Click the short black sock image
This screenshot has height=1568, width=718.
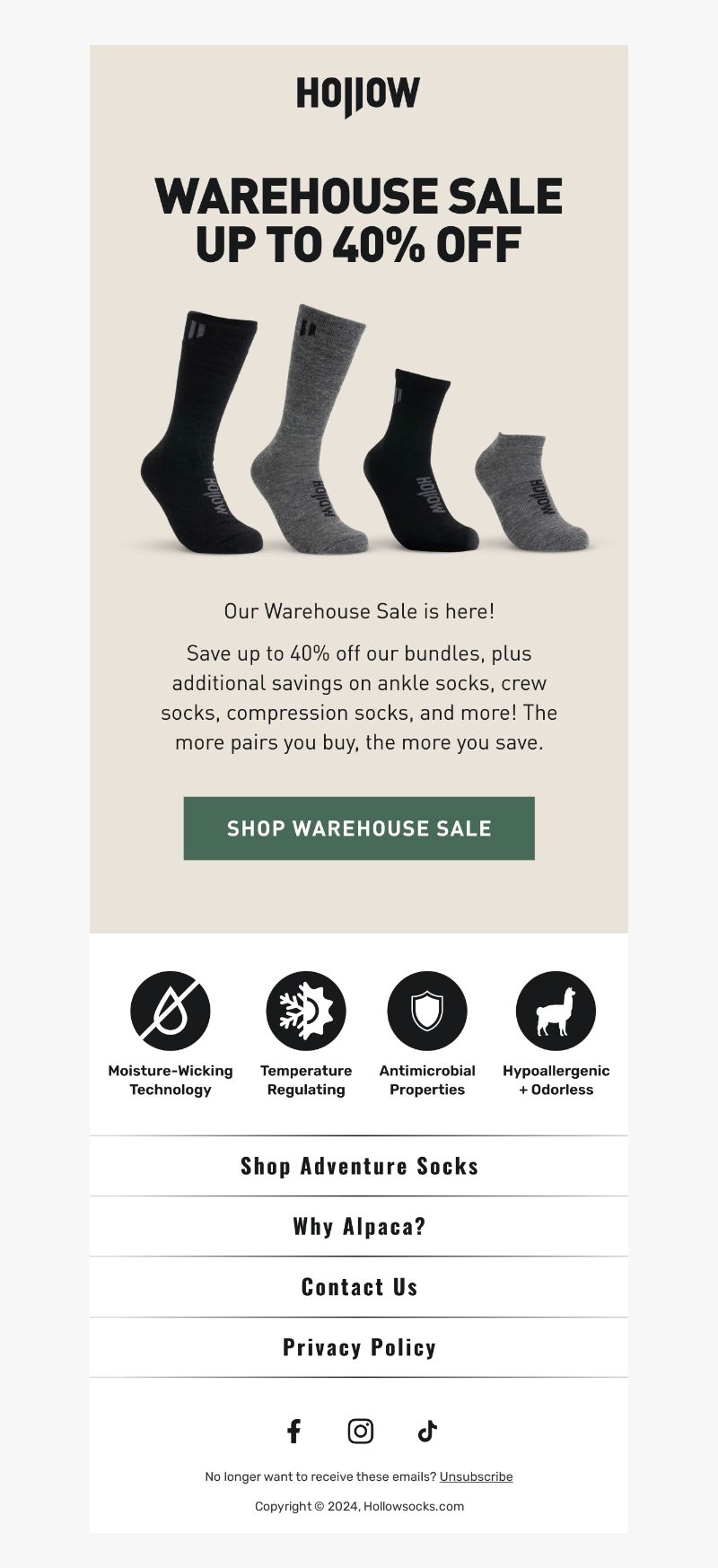click(419, 460)
